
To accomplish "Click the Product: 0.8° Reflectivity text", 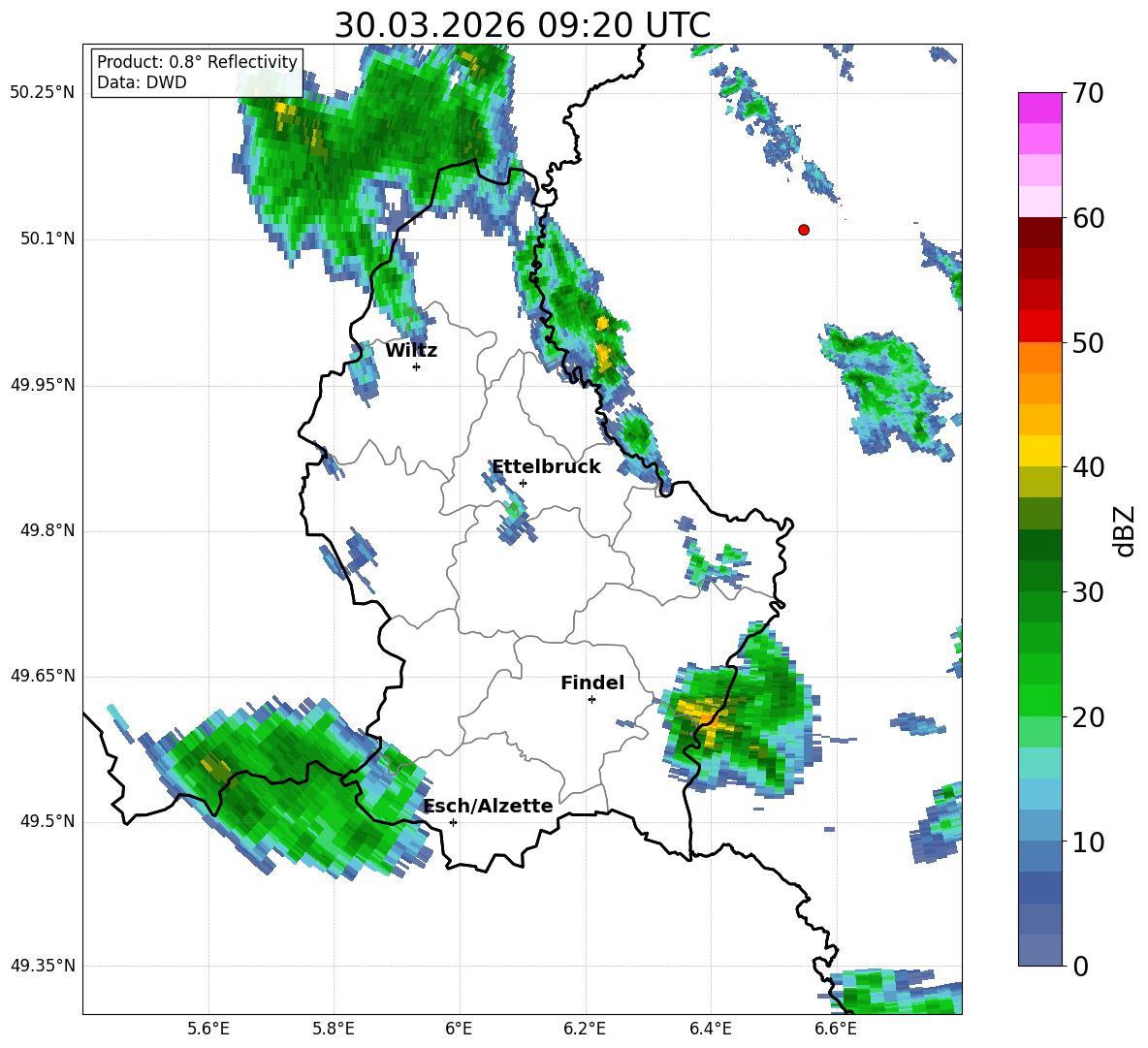I will pyautogui.click(x=197, y=61).
